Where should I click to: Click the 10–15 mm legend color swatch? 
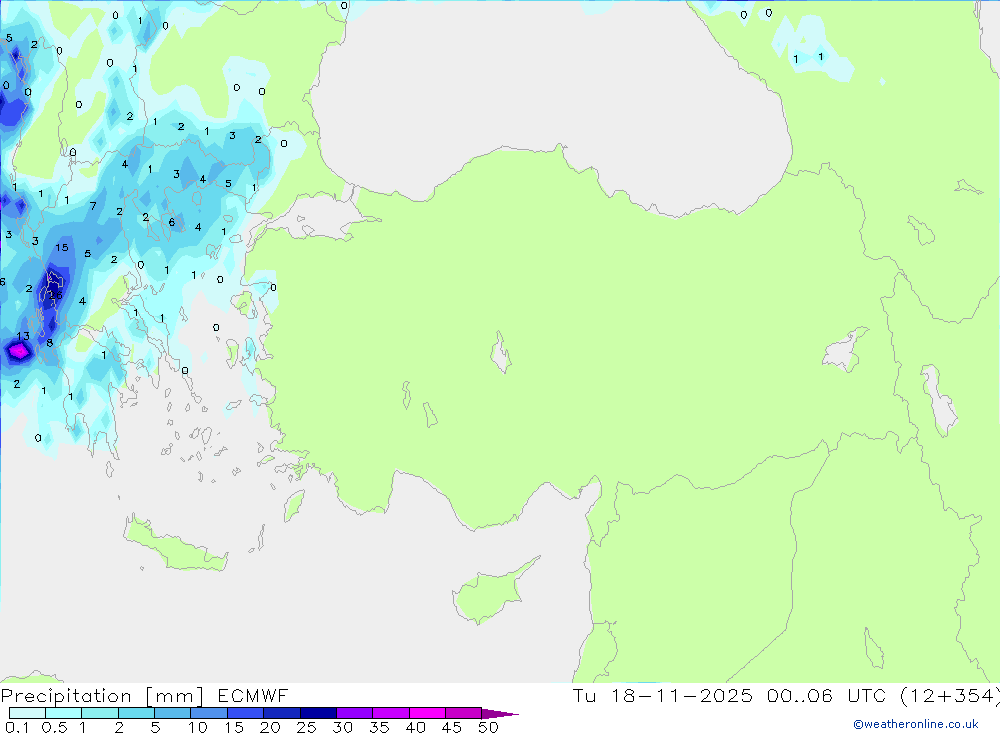209,713
